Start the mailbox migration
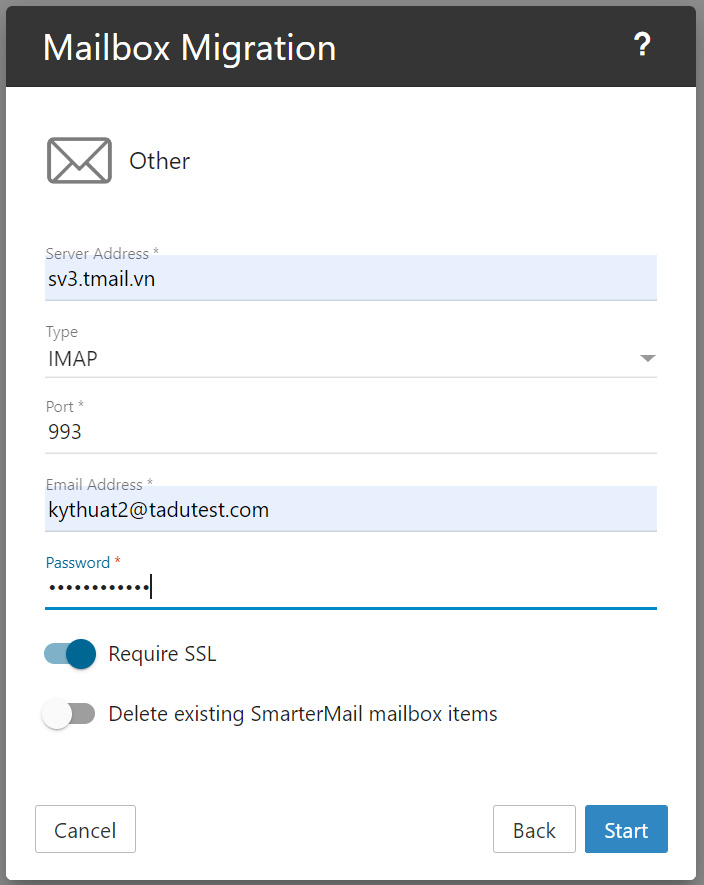This screenshot has width=704, height=885. 626,830
